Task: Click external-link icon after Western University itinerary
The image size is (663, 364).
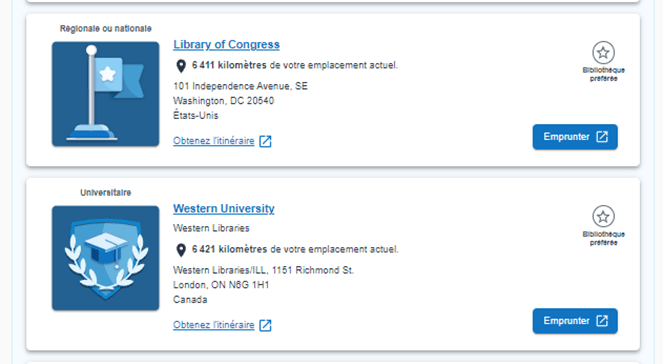Action: (x=265, y=326)
